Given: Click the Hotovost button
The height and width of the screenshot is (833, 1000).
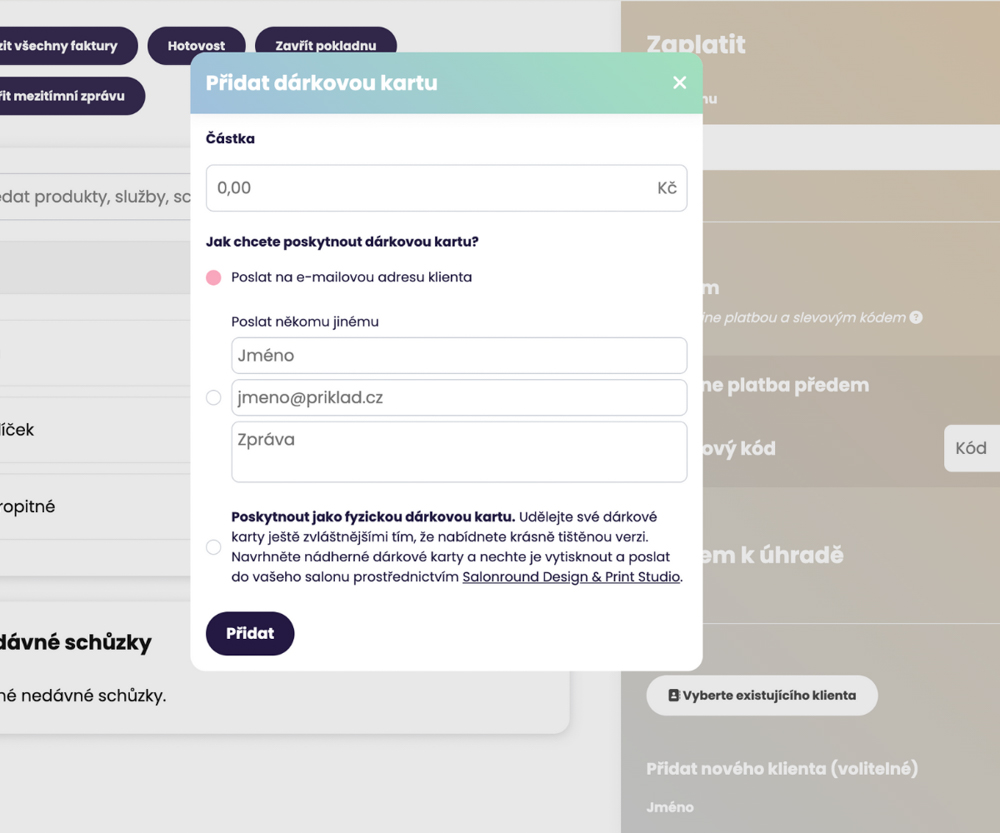Looking at the screenshot, I should point(196,46).
